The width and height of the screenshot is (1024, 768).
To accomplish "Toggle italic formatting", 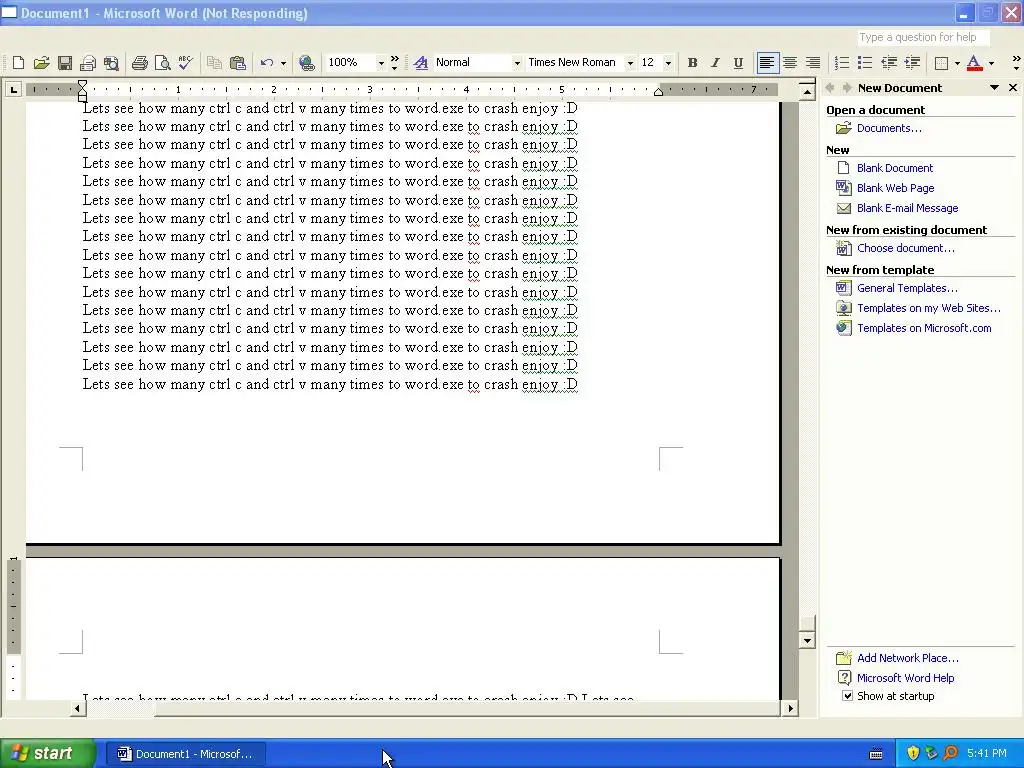I will [715, 63].
